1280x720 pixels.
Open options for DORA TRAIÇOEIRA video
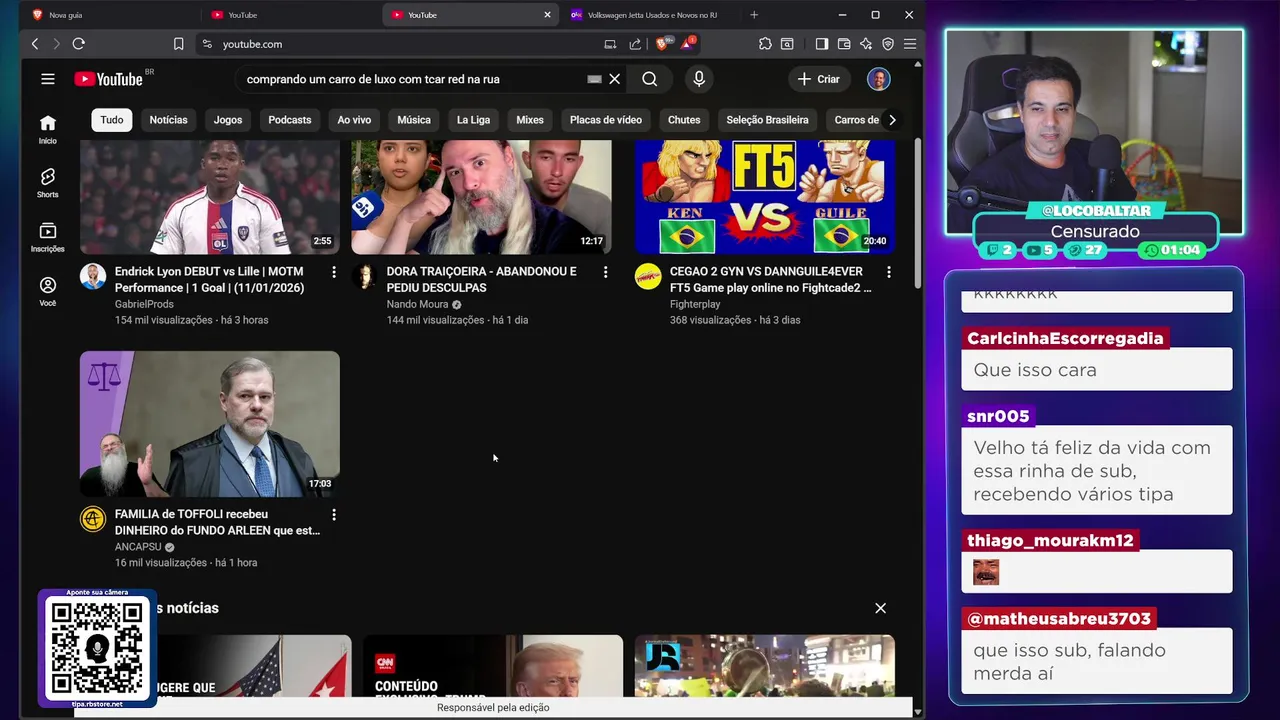pos(605,272)
